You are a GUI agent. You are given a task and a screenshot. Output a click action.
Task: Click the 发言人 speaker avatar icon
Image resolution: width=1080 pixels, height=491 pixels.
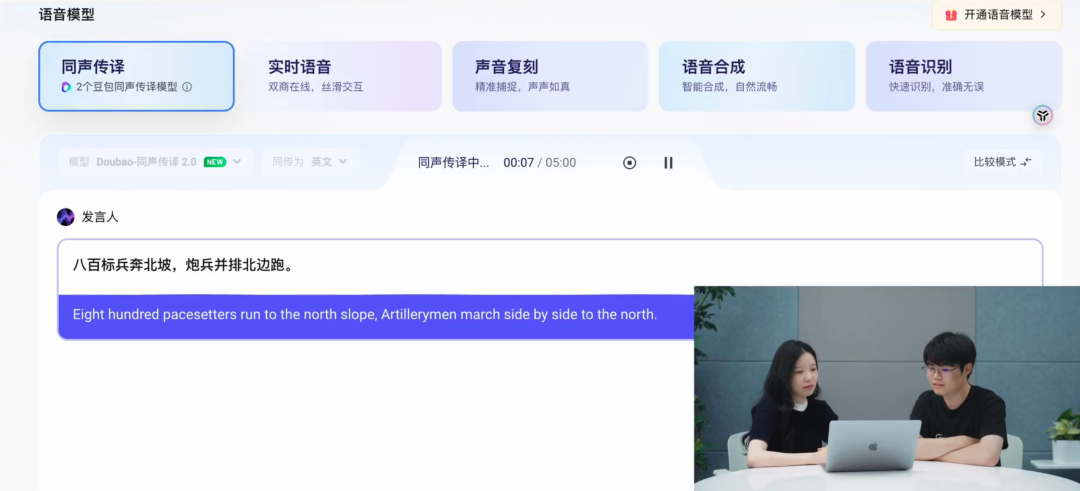[x=65, y=217]
